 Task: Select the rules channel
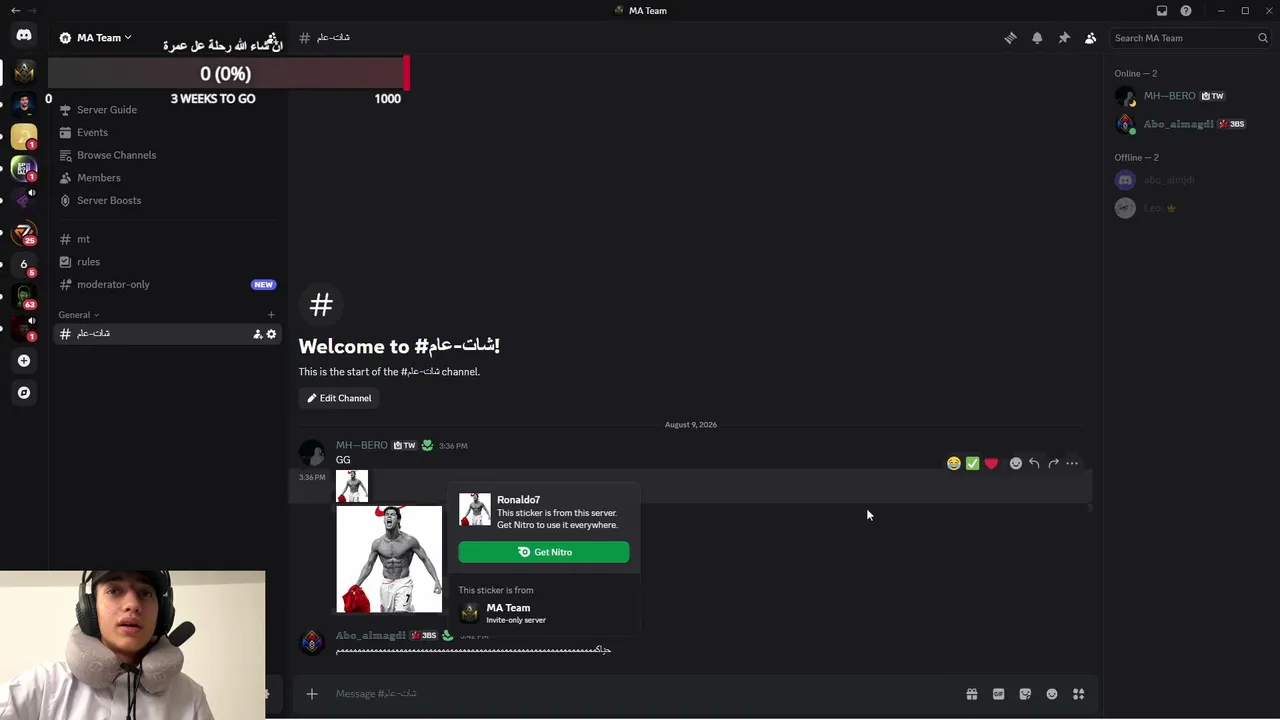pos(169,262)
